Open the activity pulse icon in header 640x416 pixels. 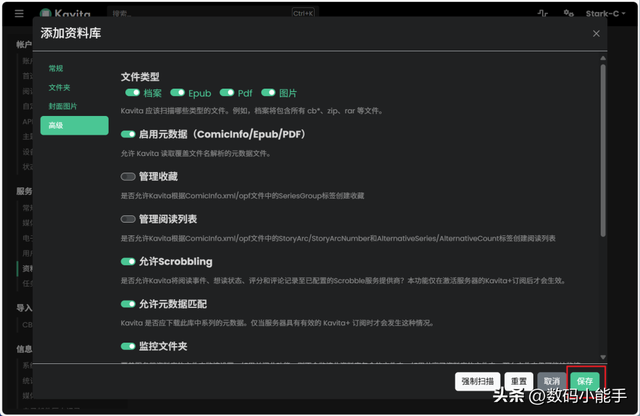[542, 13]
